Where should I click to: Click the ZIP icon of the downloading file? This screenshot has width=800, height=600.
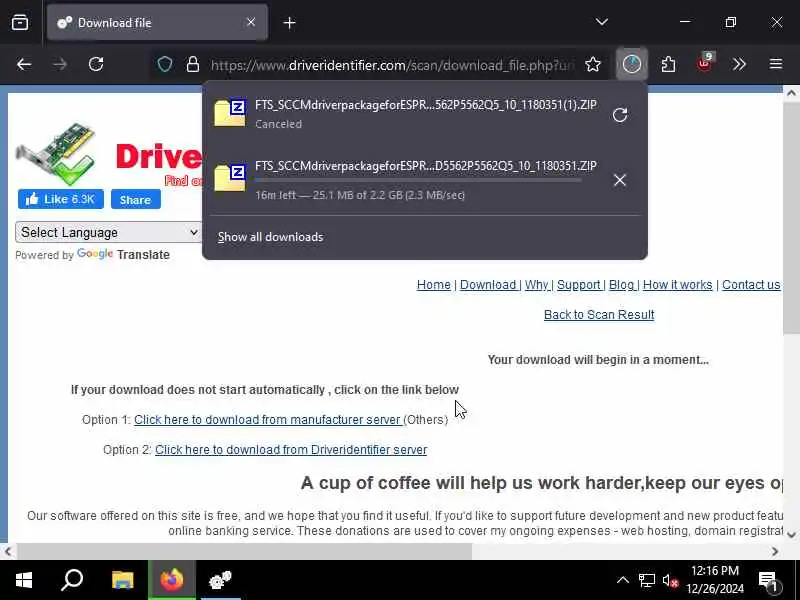coord(230,177)
